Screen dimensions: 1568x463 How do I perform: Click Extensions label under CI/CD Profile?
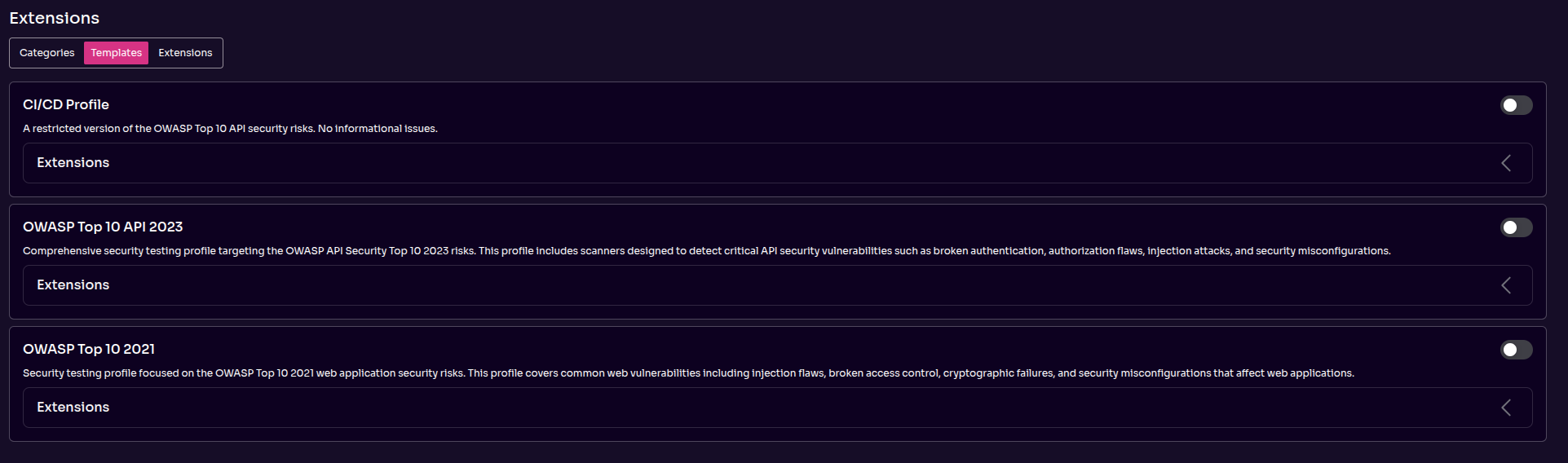point(73,162)
